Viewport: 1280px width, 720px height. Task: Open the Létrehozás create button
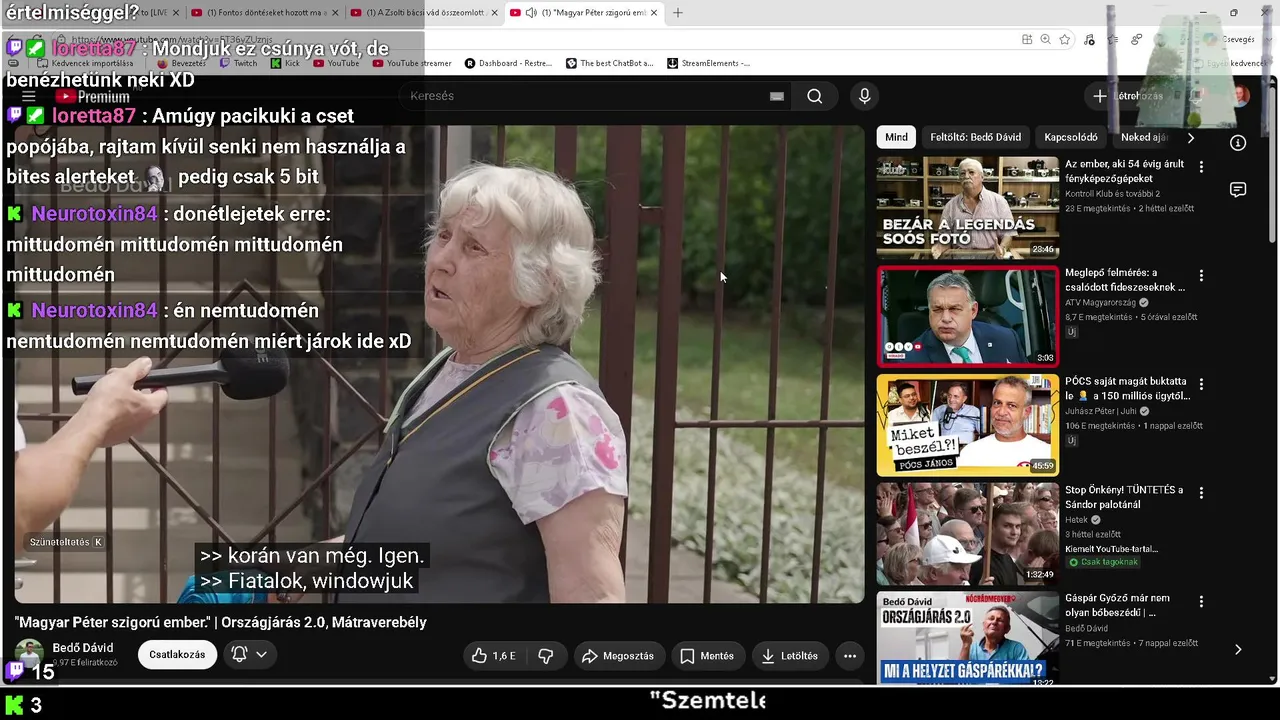(x=1128, y=96)
